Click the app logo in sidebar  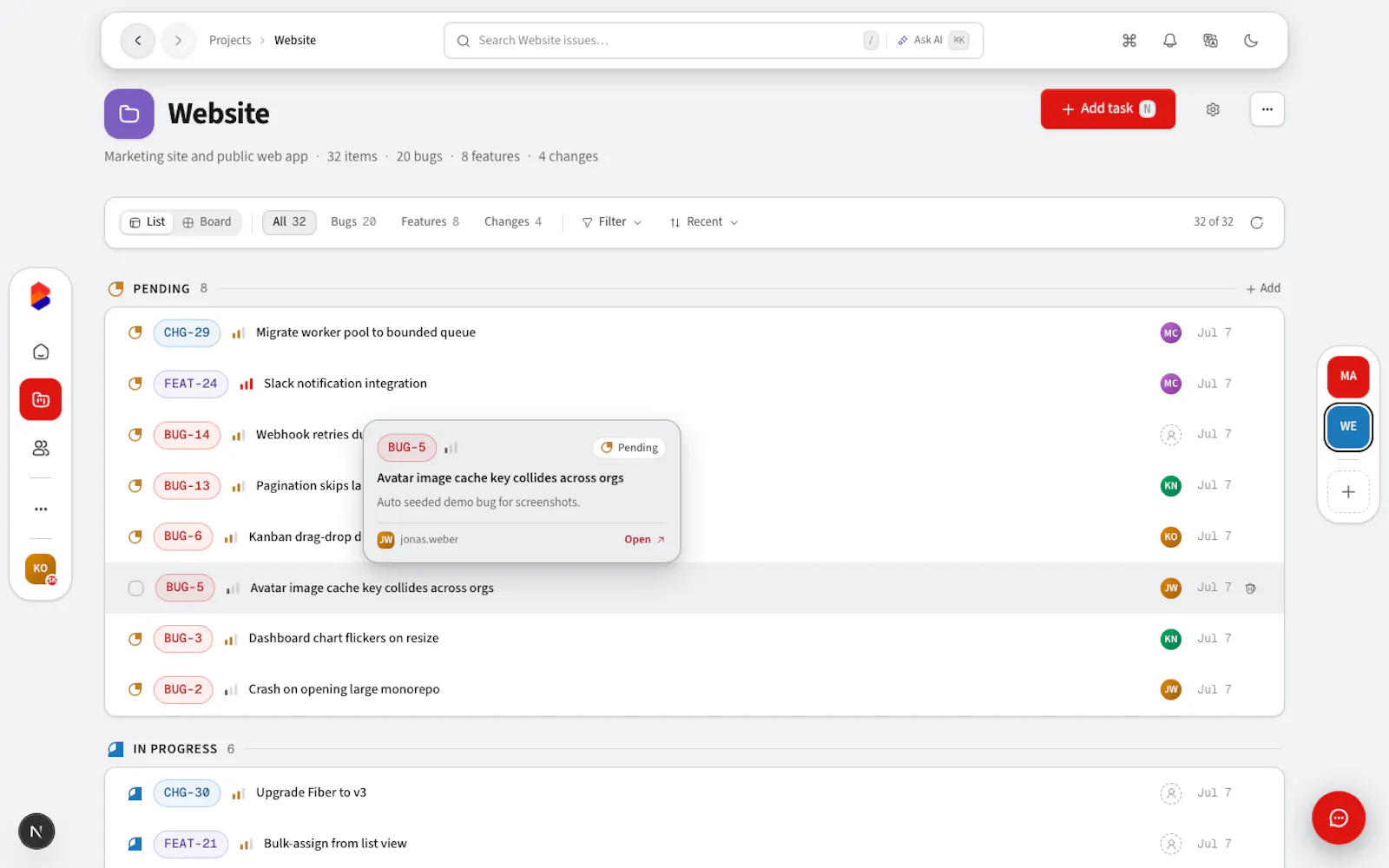tap(41, 296)
